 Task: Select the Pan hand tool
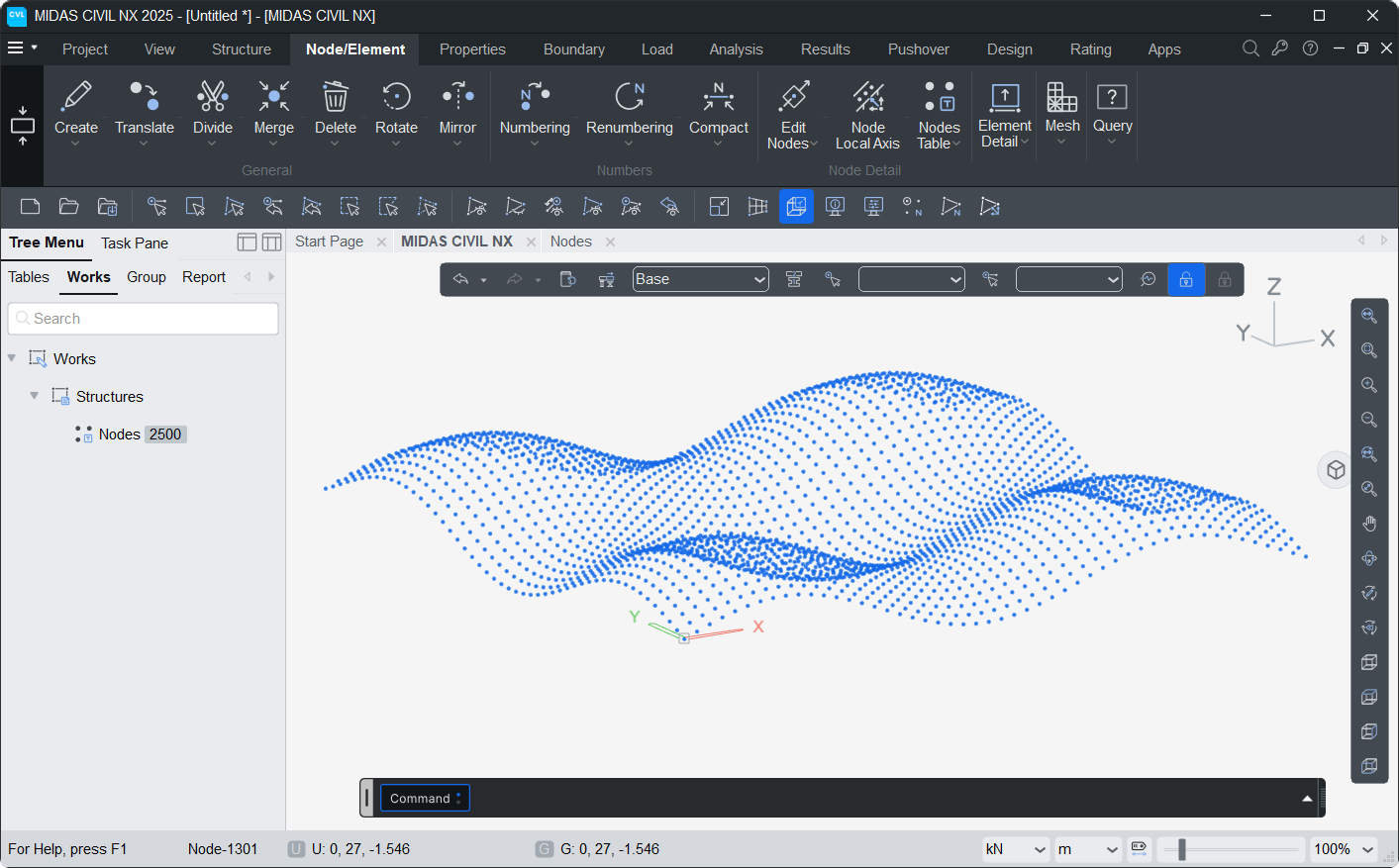pos(1369,524)
